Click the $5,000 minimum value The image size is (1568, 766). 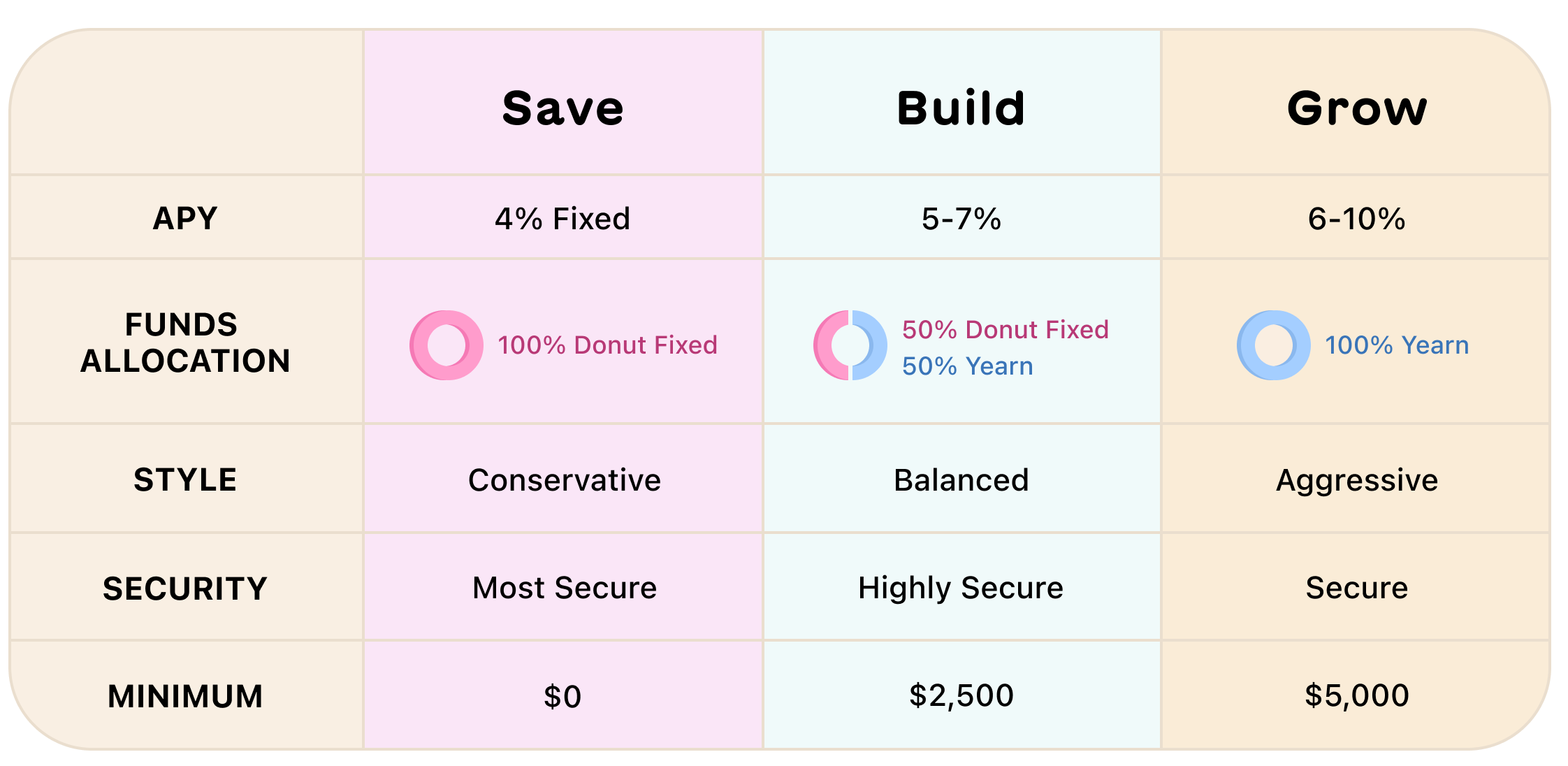[x=1357, y=696]
